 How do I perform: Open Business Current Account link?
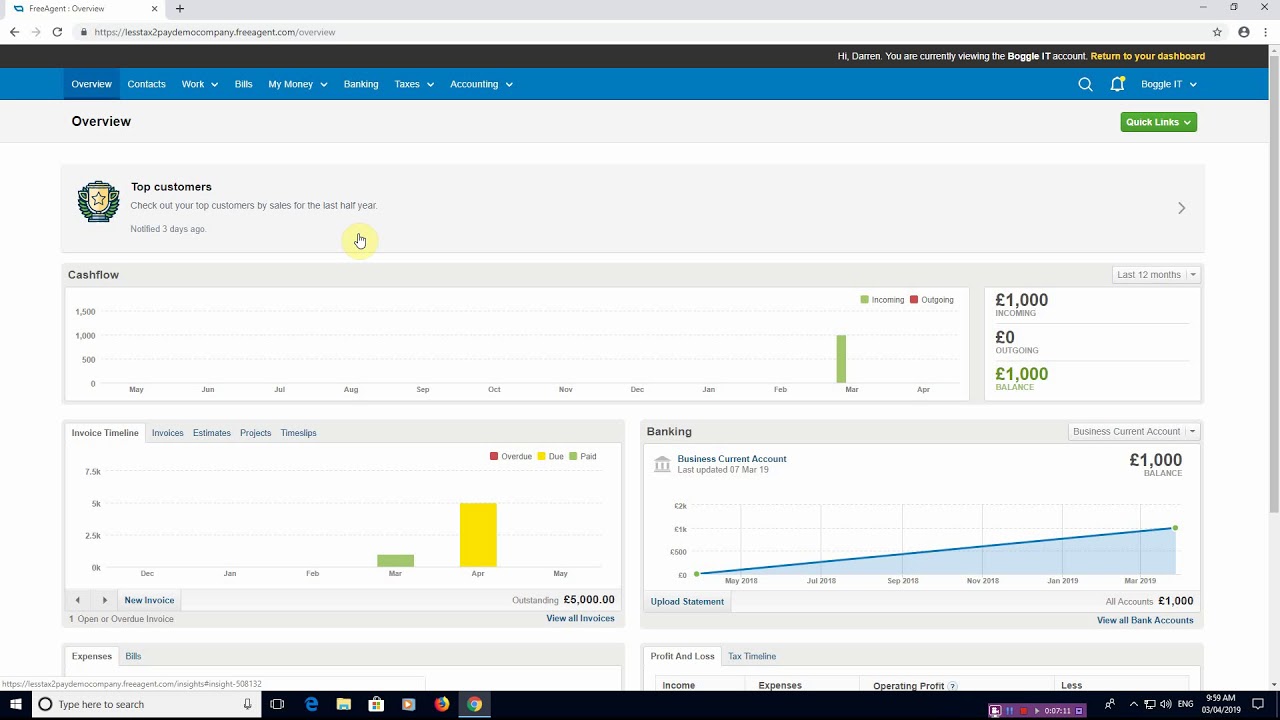coord(732,459)
